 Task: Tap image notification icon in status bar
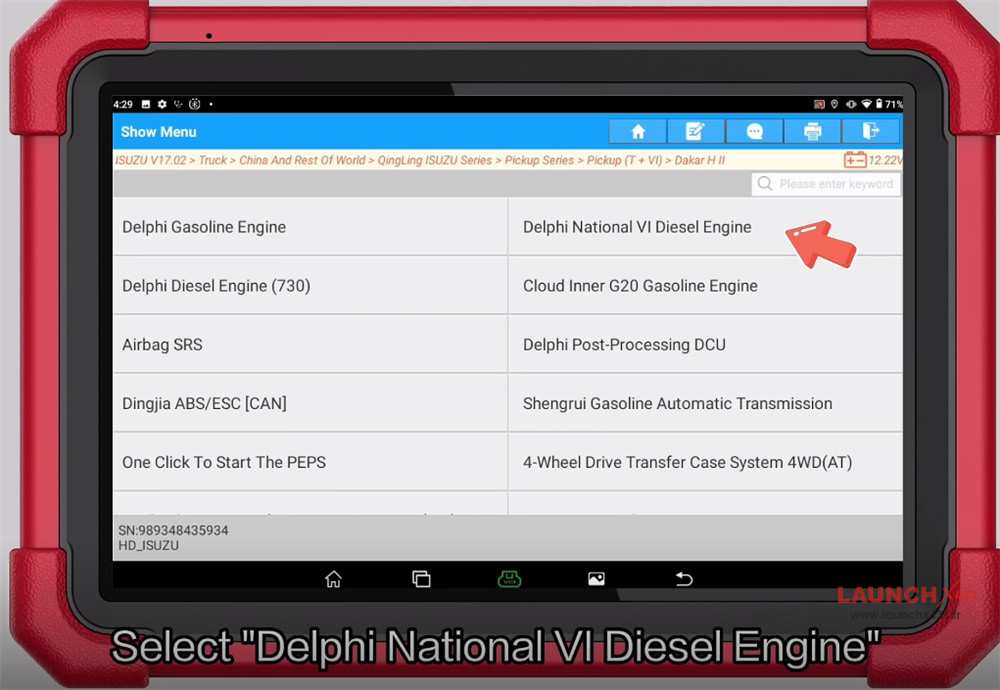tap(145, 104)
